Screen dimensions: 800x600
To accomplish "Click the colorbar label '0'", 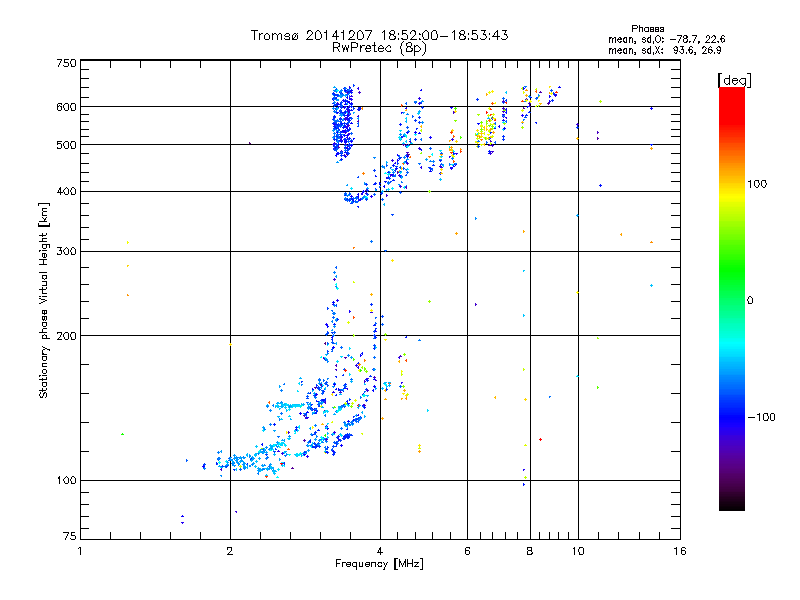I will click(x=749, y=301).
